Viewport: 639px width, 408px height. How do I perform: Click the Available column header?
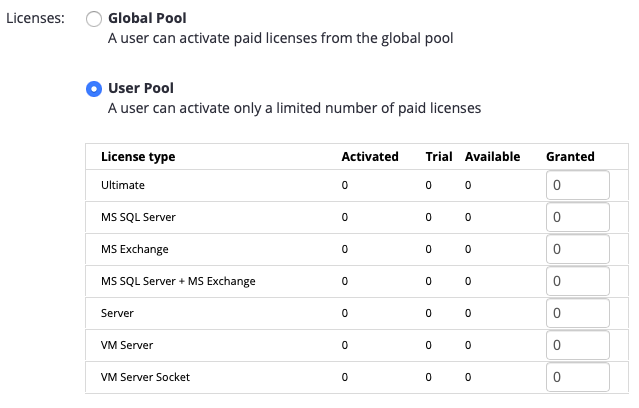click(x=492, y=157)
